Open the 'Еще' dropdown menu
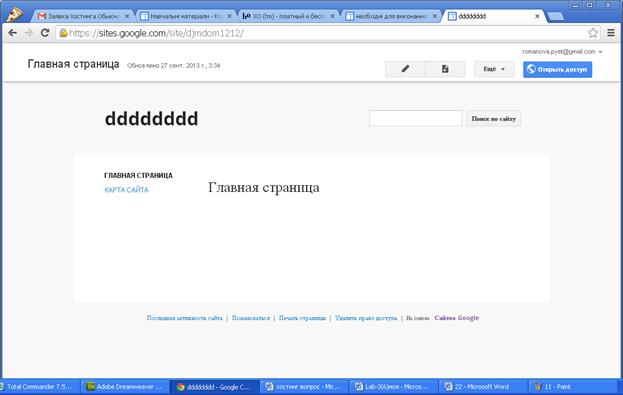This screenshot has height=395, width=623. click(494, 69)
